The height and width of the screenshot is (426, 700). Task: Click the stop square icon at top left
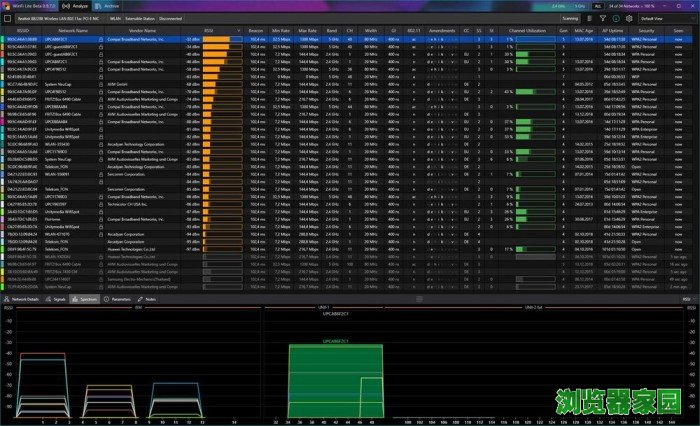pyautogui.click(x=8, y=18)
